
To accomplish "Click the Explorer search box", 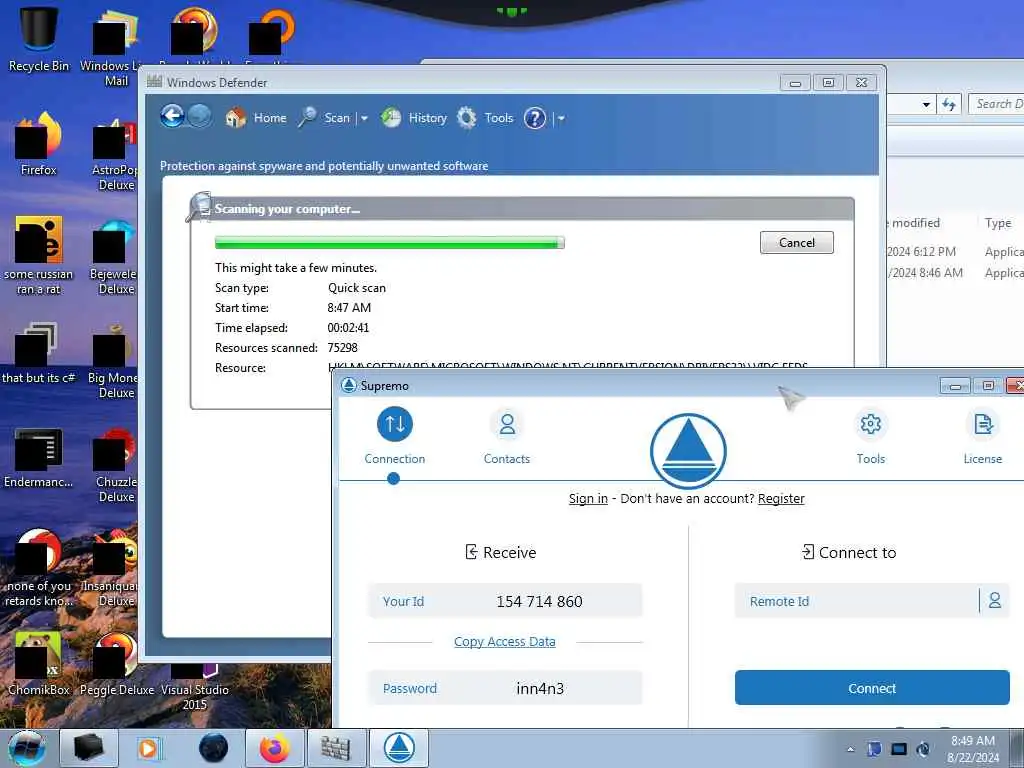I will point(997,104).
